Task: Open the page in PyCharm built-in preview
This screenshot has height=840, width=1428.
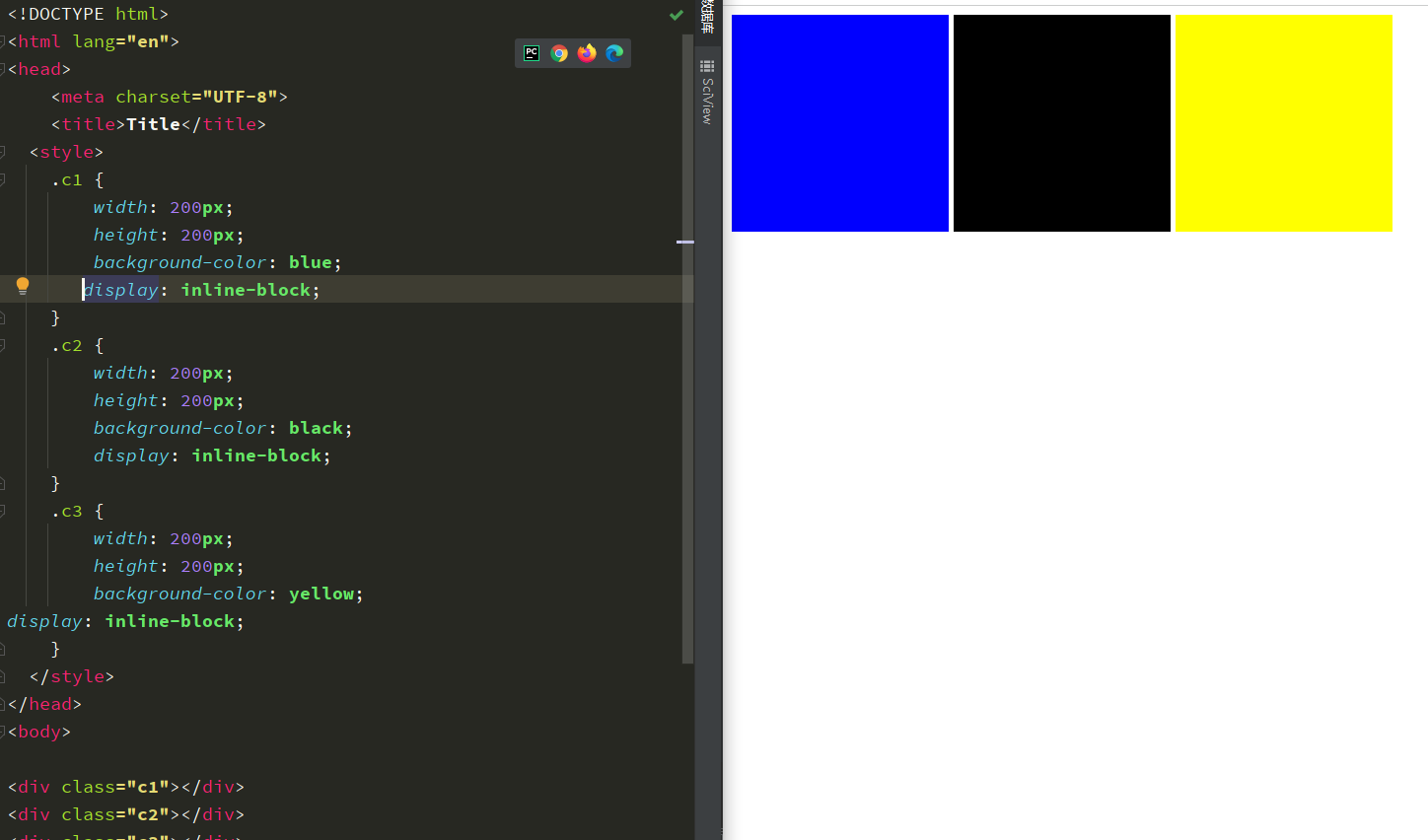Action: 532,53
